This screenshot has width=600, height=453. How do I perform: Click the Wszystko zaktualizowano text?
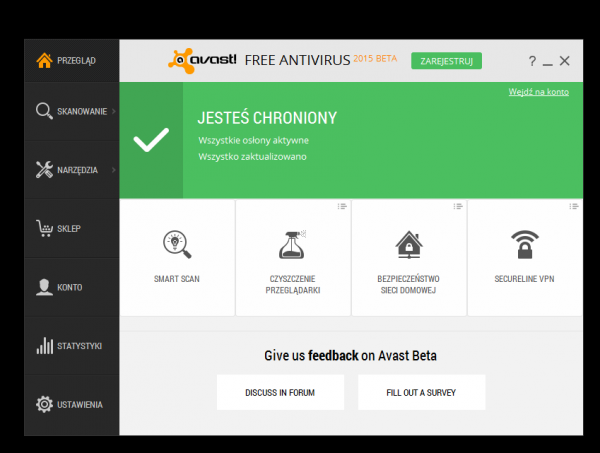[x=252, y=156]
